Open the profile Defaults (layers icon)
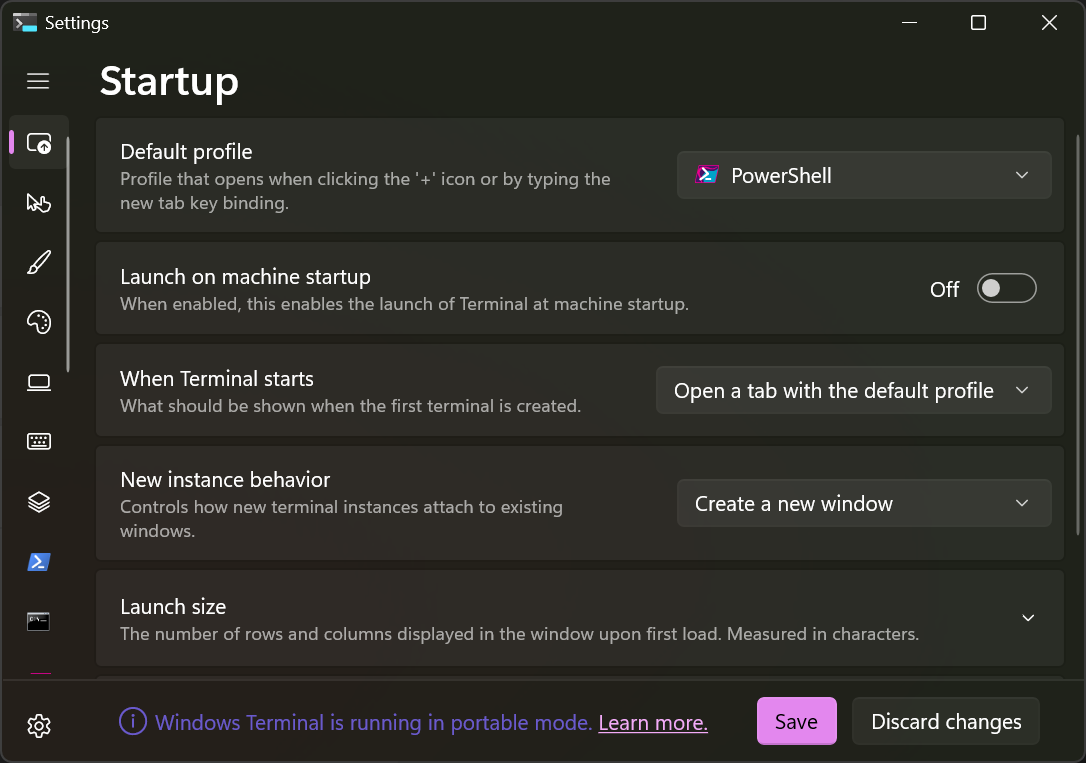The image size is (1086, 763). coord(39,502)
